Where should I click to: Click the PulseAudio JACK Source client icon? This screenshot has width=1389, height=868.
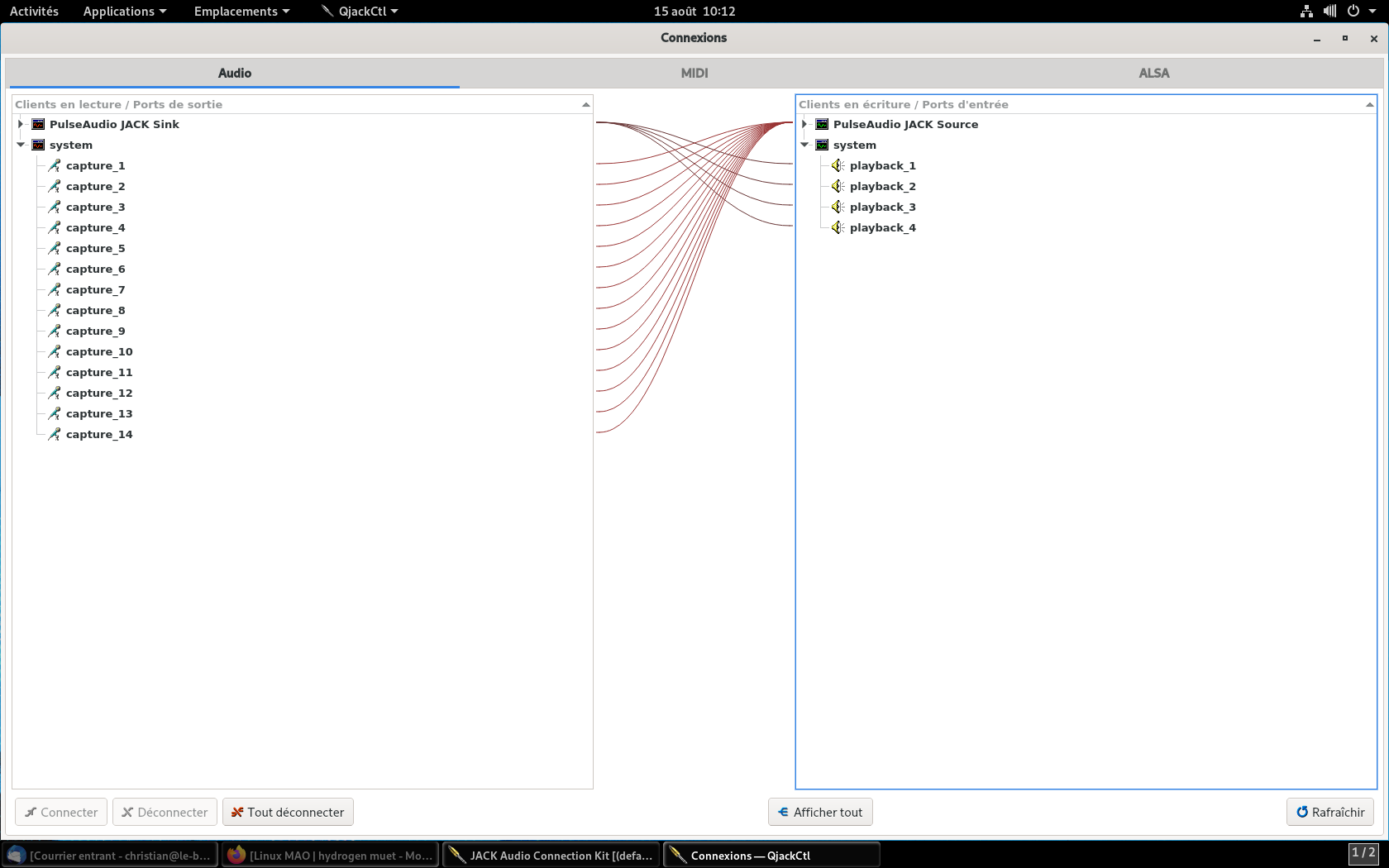pos(822,124)
